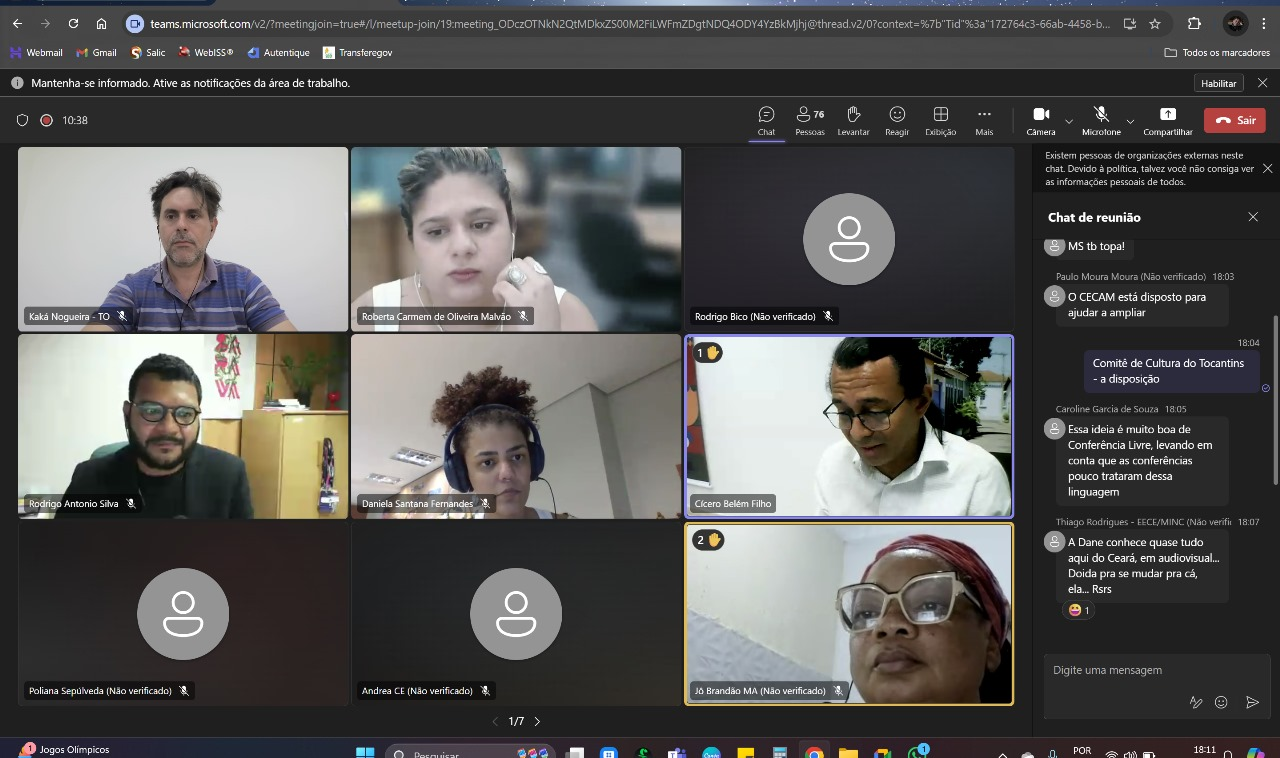The height and width of the screenshot is (758, 1280).
Task: Open message formatting options in chat
Action: (1195, 702)
